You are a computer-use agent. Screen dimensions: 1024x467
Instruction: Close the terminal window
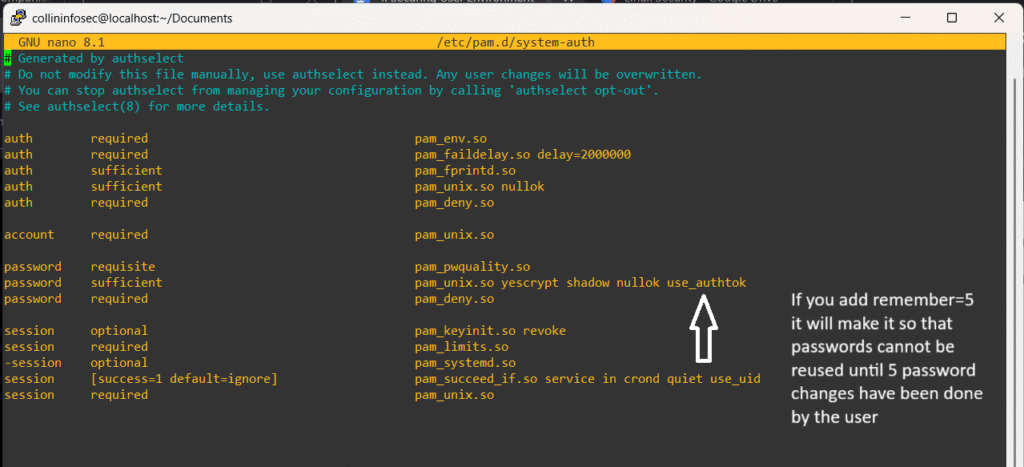tap(997, 18)
